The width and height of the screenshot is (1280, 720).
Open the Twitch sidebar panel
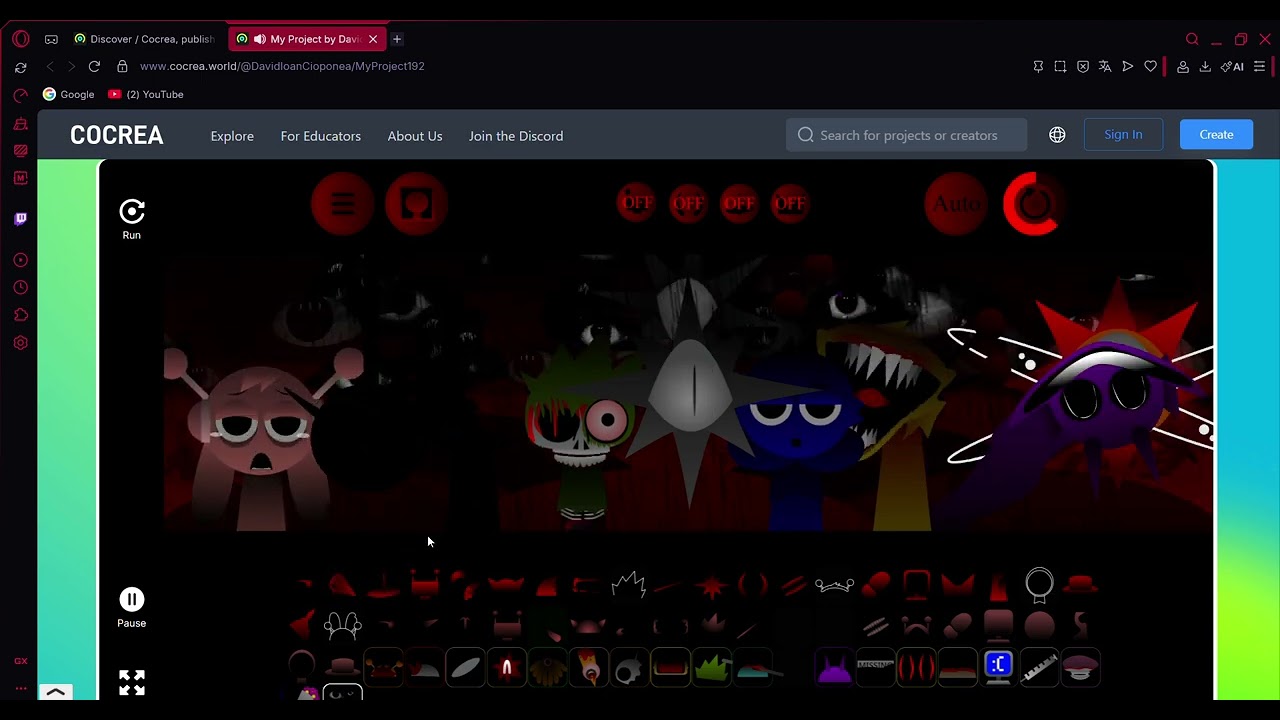click(21, 219)
